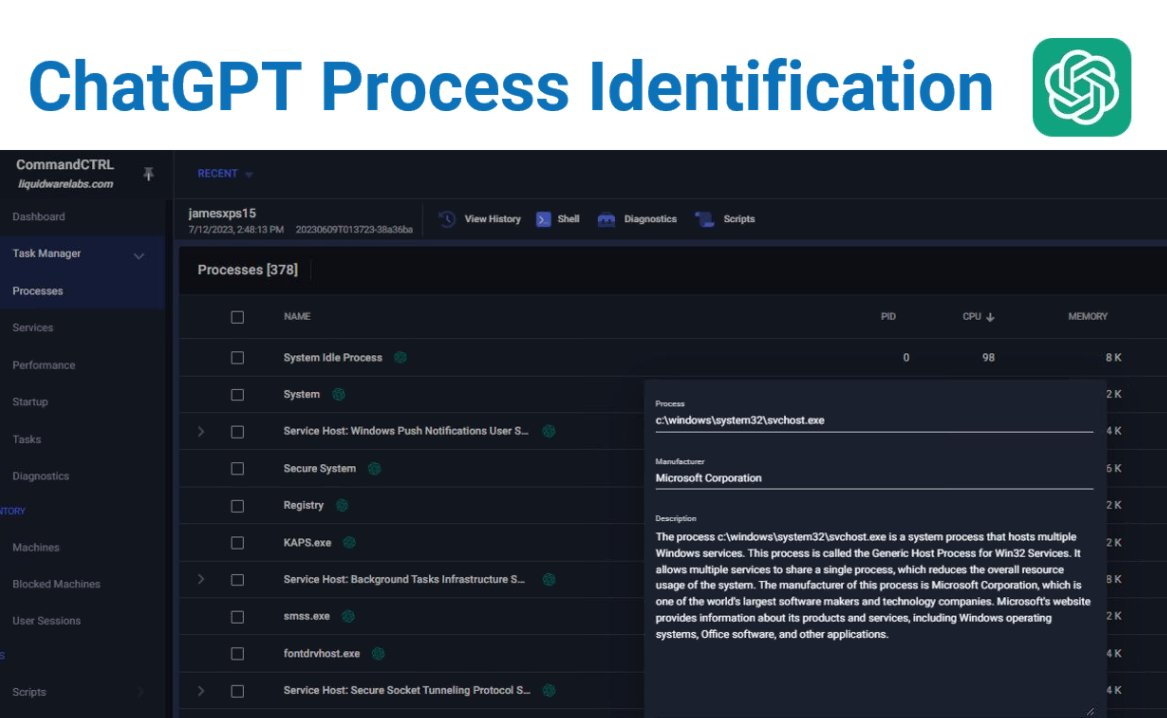Click the Manufacturer field in popup
Screen dimensions: 1167x718
tap(874, 478)
